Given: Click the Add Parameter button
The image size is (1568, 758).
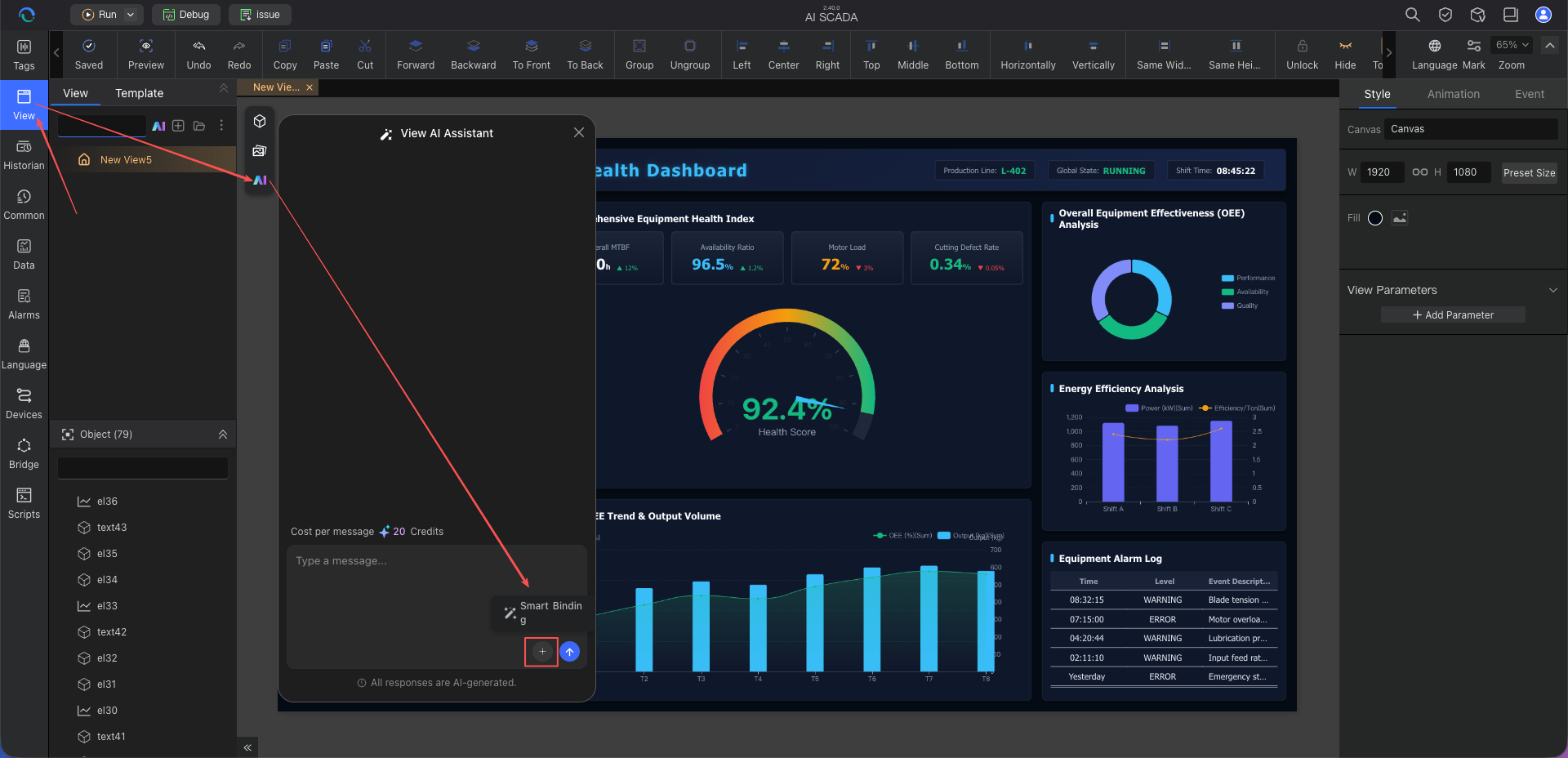Looking at the screenshot, I should click(1453, 314).
